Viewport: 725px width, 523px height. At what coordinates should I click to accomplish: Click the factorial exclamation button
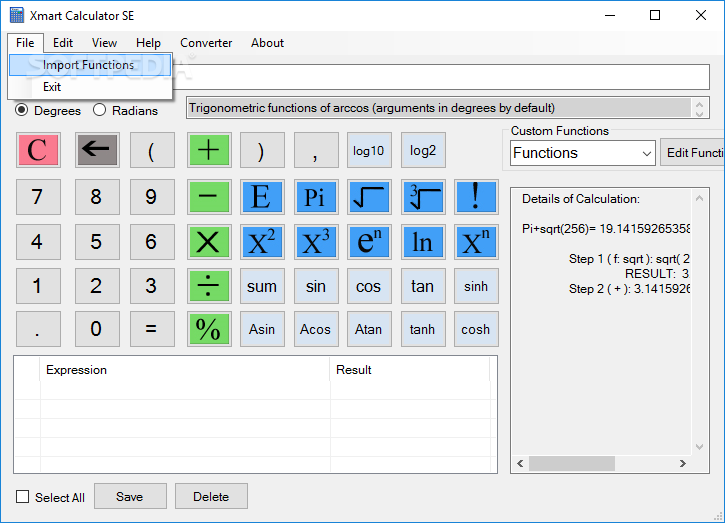pyautogui.click(x=476, y=197)
